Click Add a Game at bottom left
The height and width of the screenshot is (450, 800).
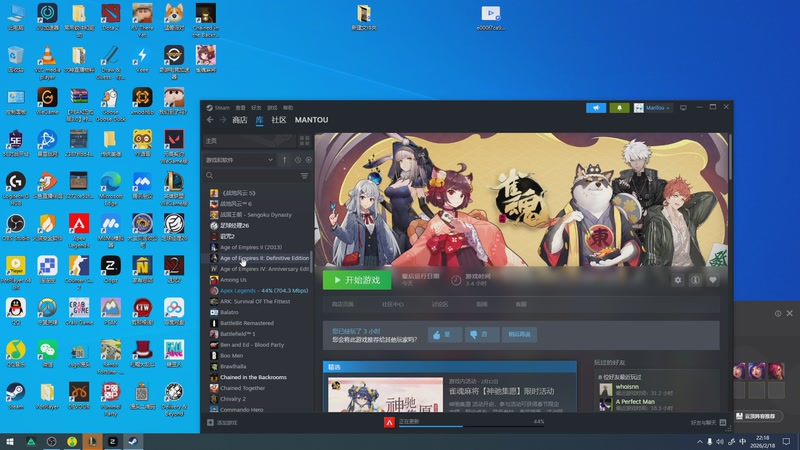tap(222, 422)
